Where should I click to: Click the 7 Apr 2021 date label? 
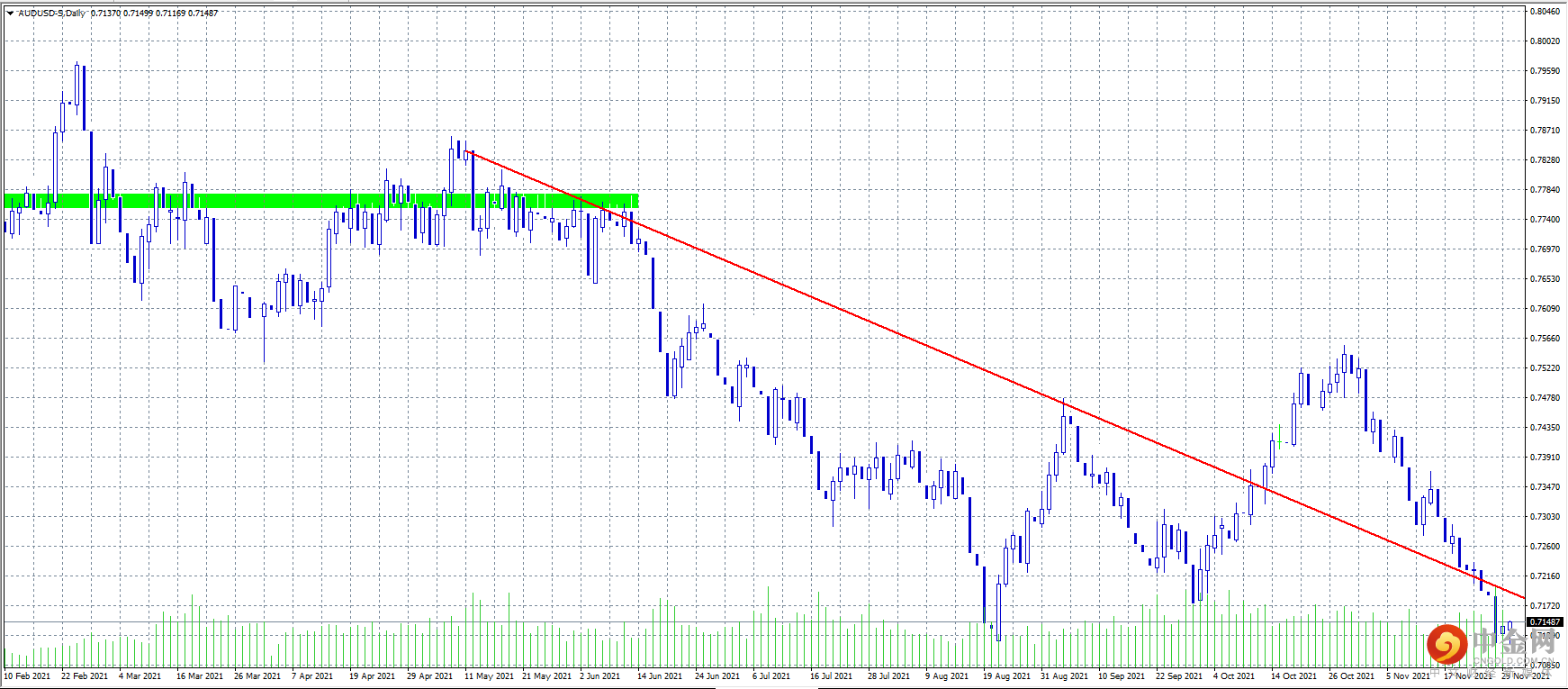point(312,676)
